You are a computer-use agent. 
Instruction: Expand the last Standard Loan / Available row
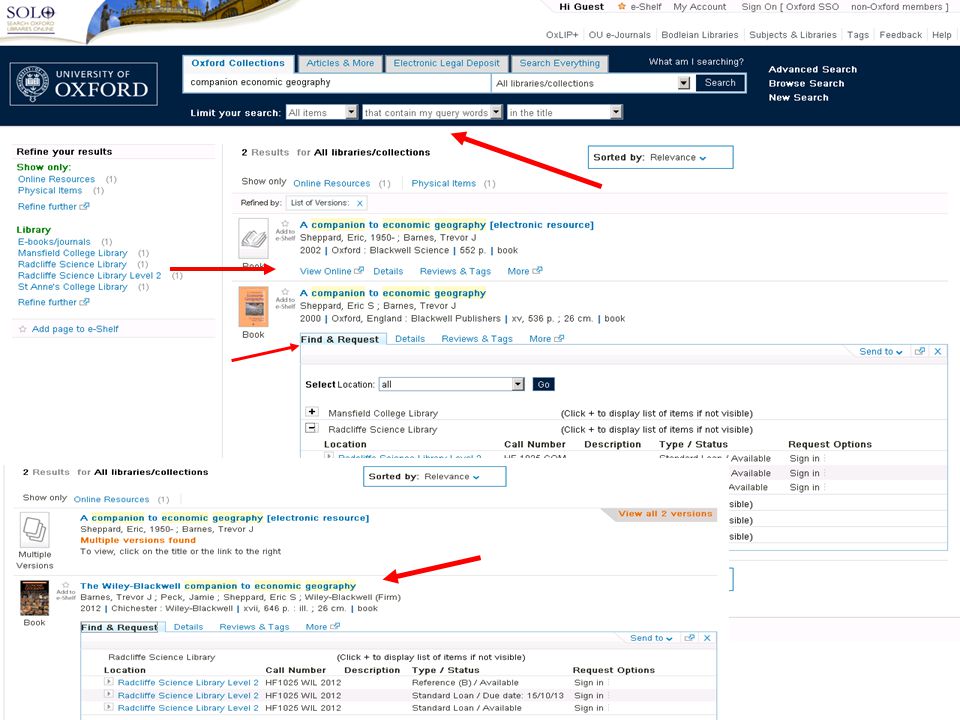click(x=108, y=707)
